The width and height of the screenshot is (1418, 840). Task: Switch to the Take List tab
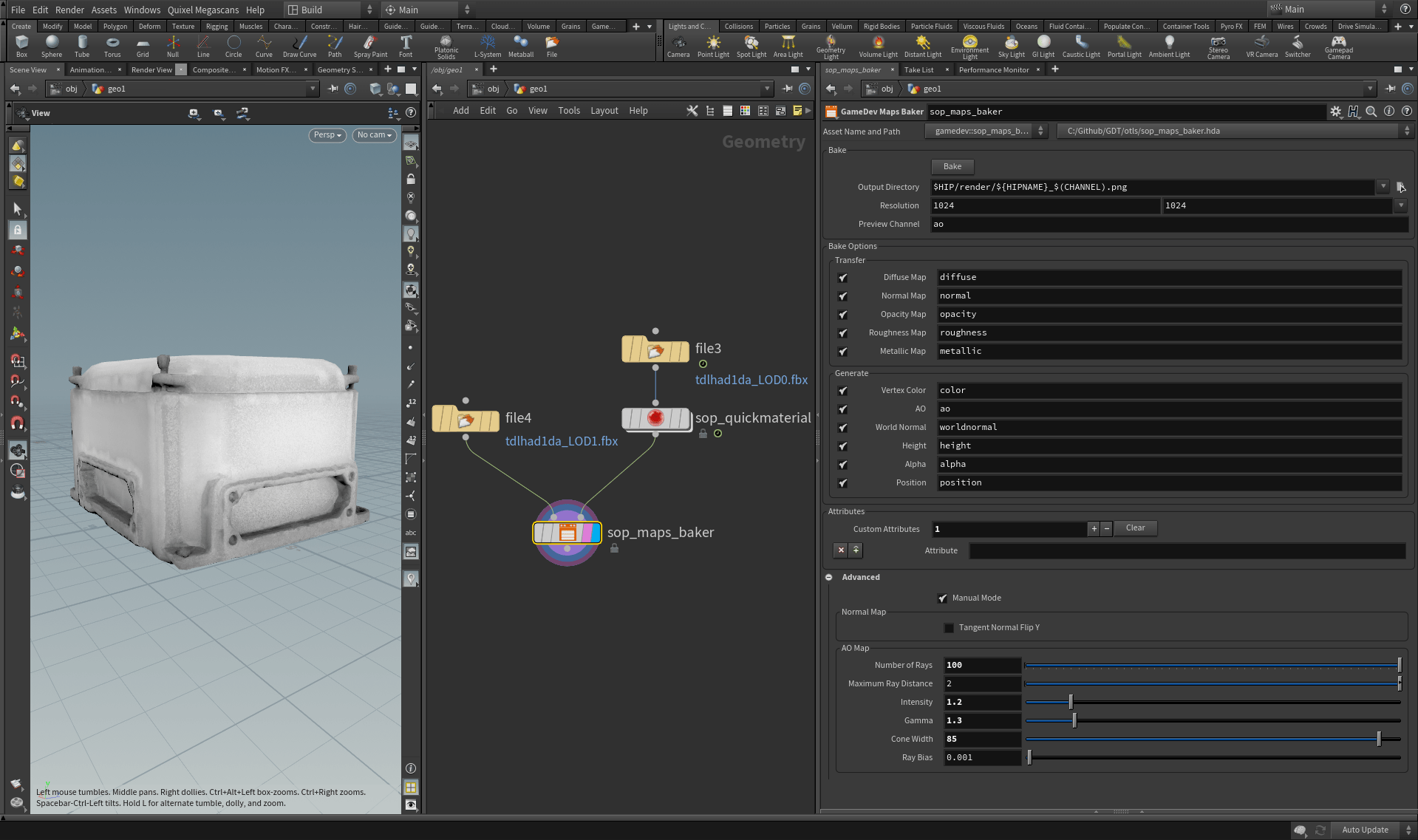pyautogui.click(x=919, y=69)
